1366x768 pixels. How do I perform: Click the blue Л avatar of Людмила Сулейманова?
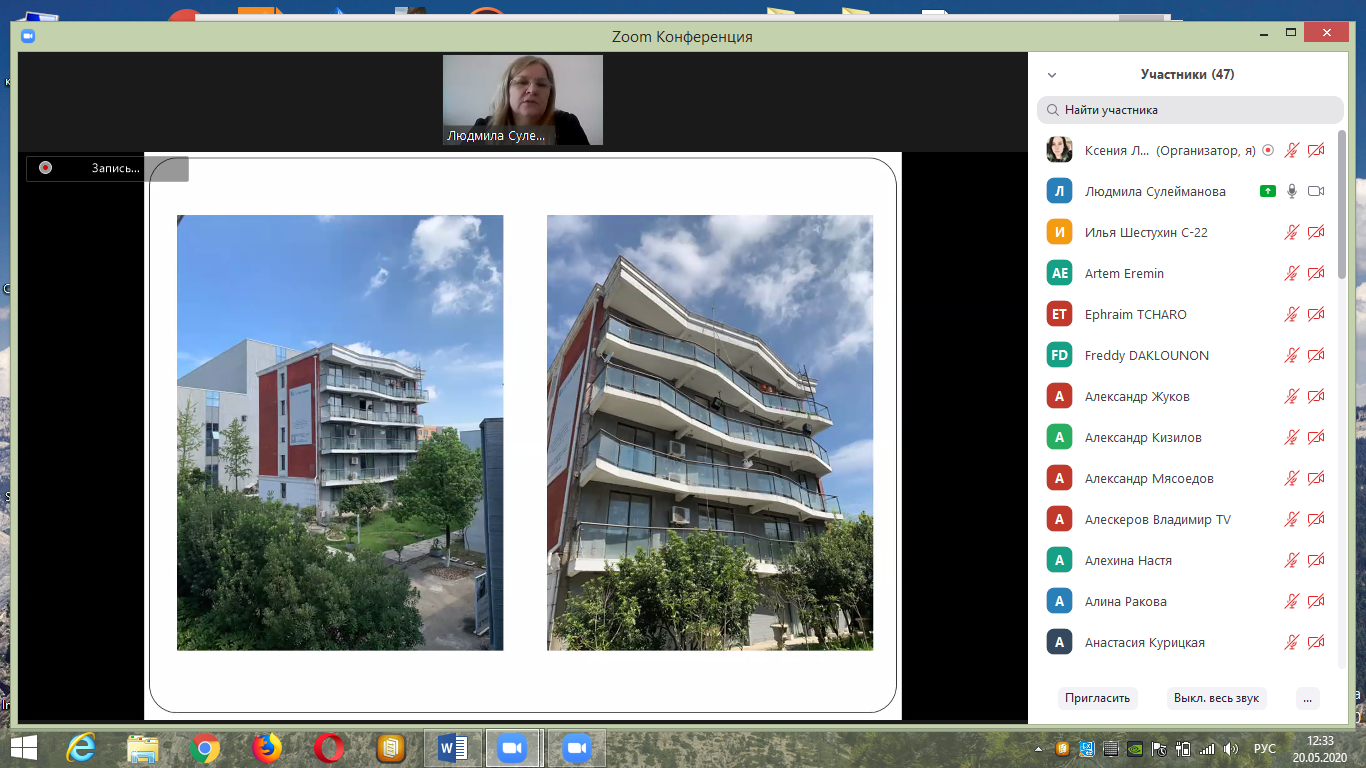point(1060,191)
